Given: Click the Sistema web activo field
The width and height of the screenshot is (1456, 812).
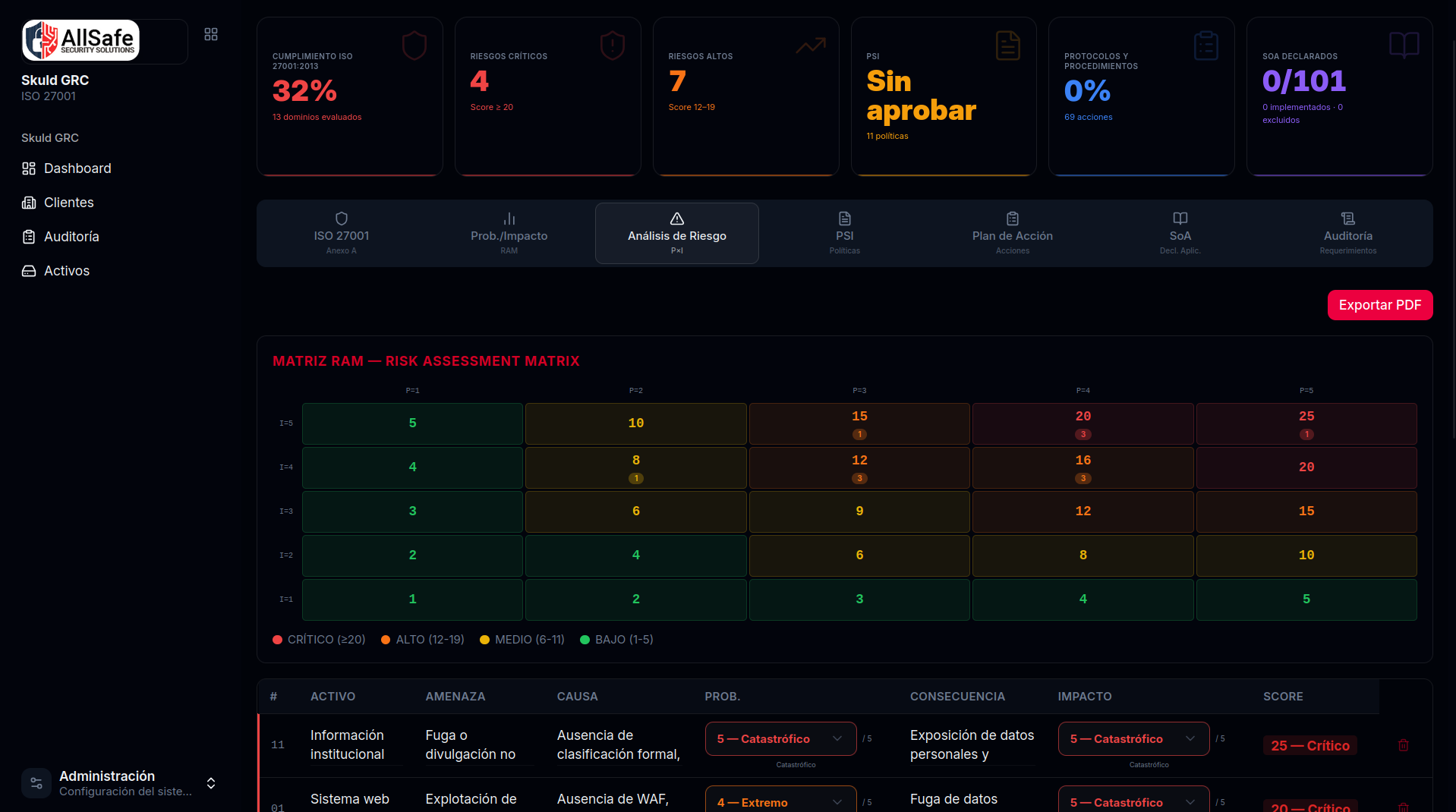Looking at the screenshot, I should [357, 800].
